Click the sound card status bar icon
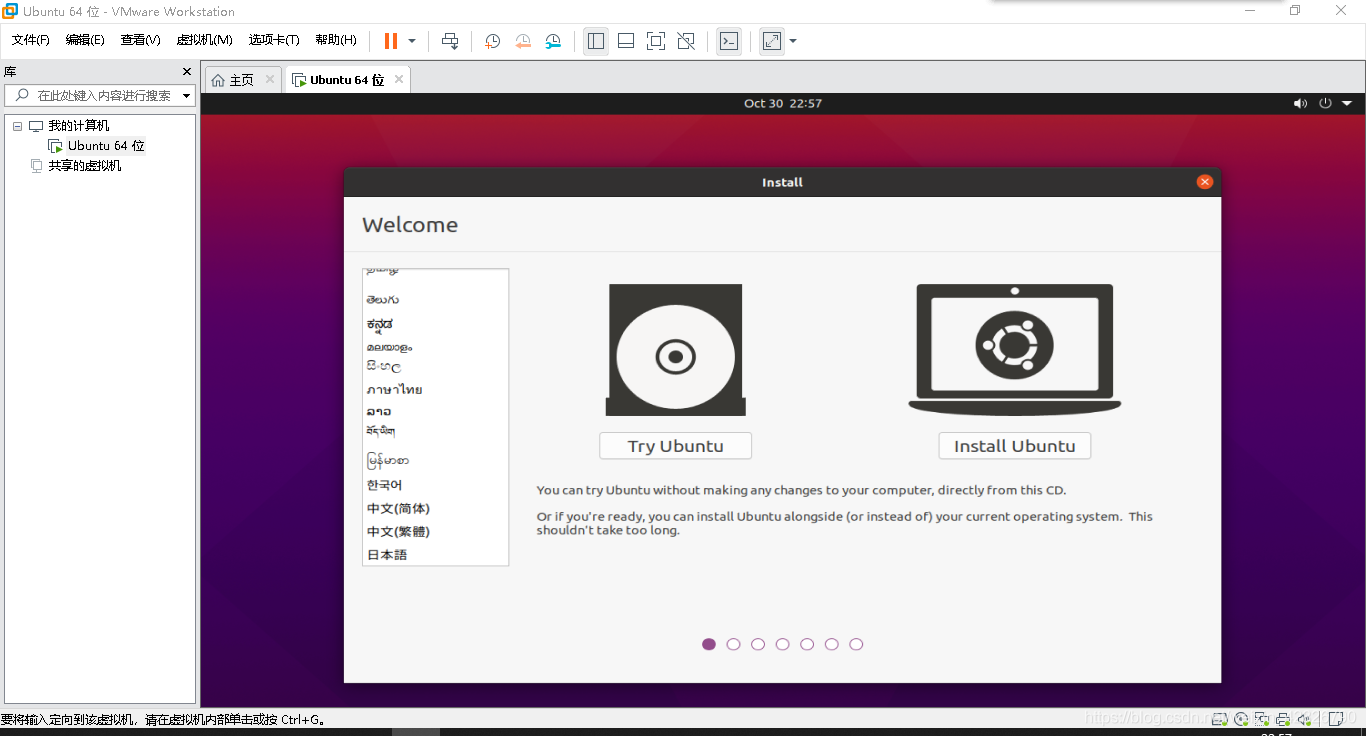This screenshot has height=736, width=1366. coord(1304,719)
